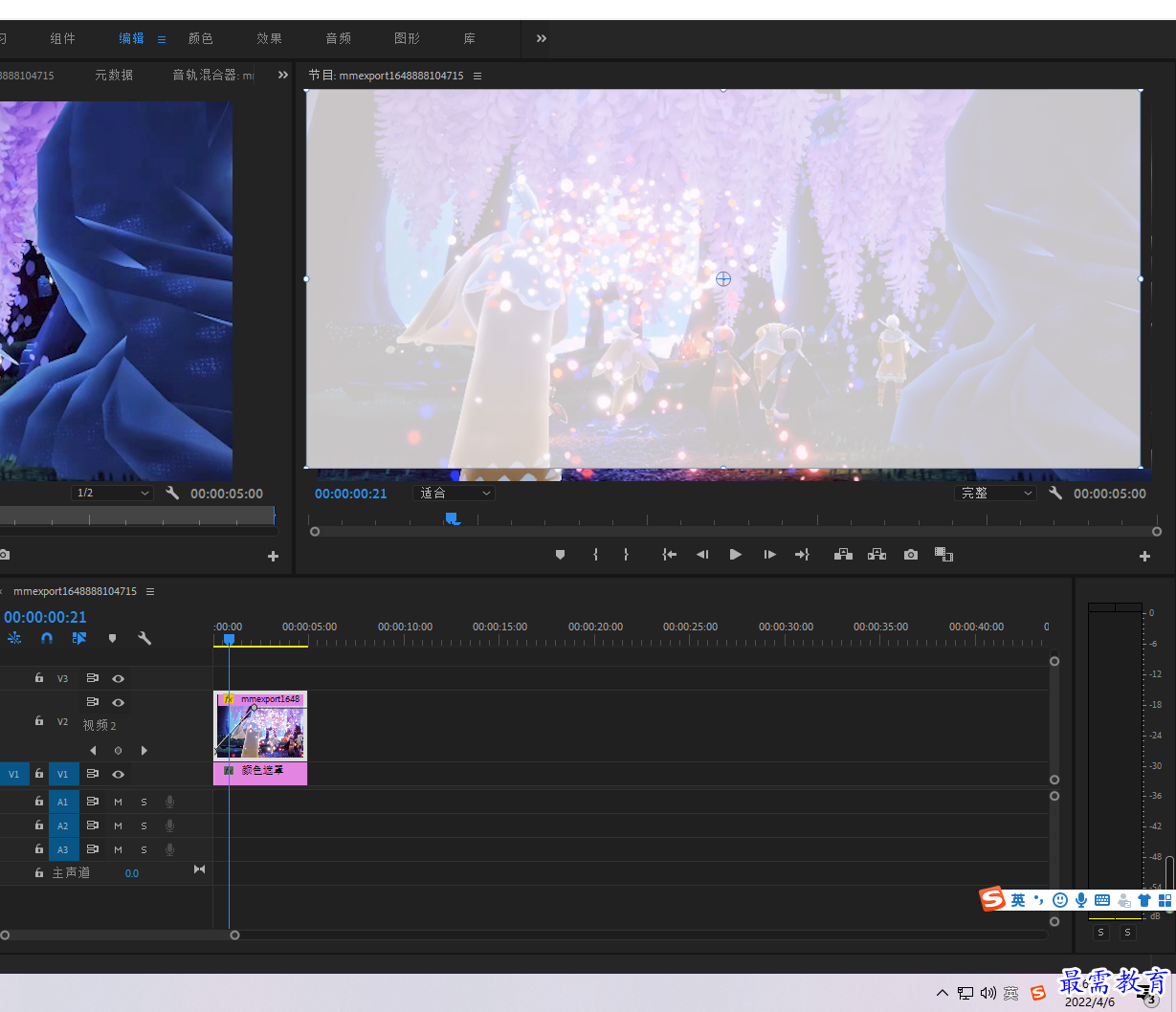Enable voice-over record on A1

[170, 802]
